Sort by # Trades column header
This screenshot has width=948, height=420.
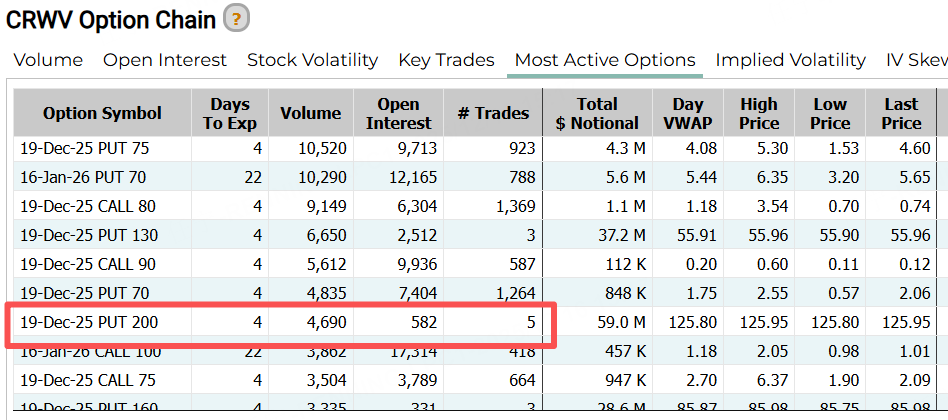pos(493,113)
